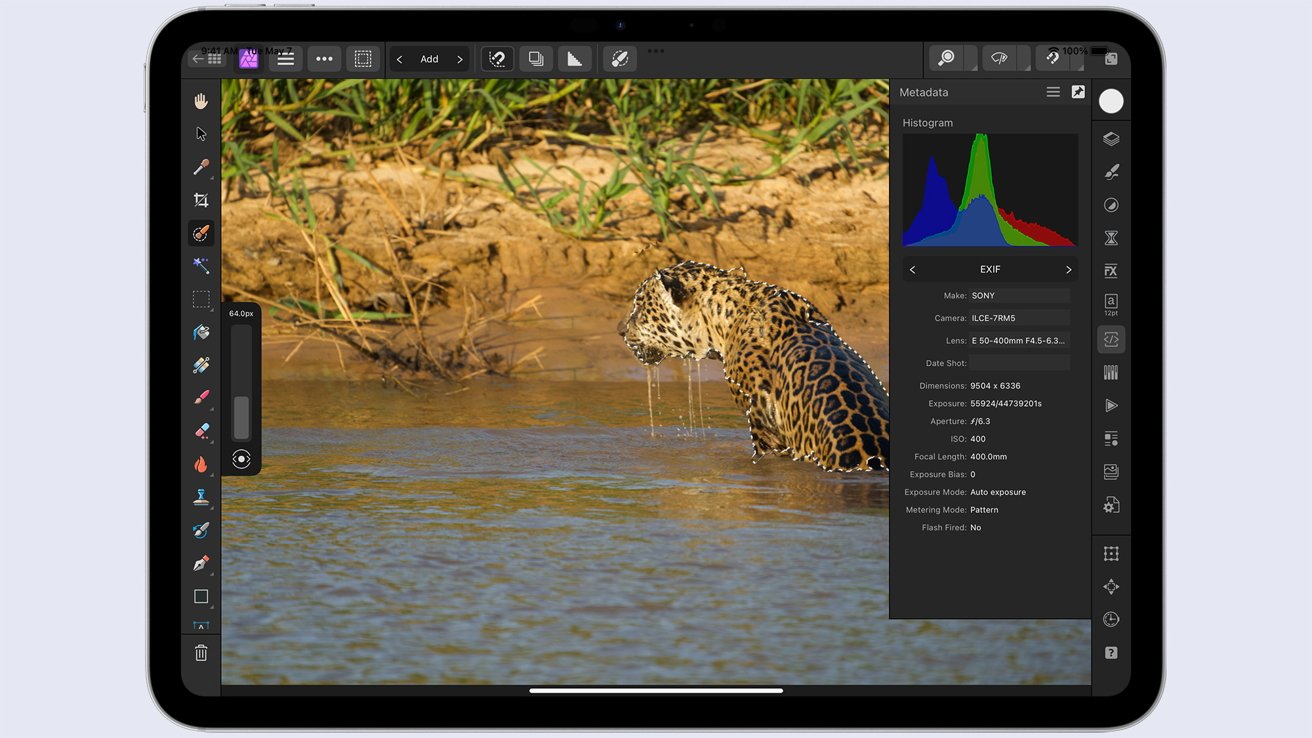Select the Hand (View) tool
Viewport: 1312px width, 738px height.
pos(201,101)
